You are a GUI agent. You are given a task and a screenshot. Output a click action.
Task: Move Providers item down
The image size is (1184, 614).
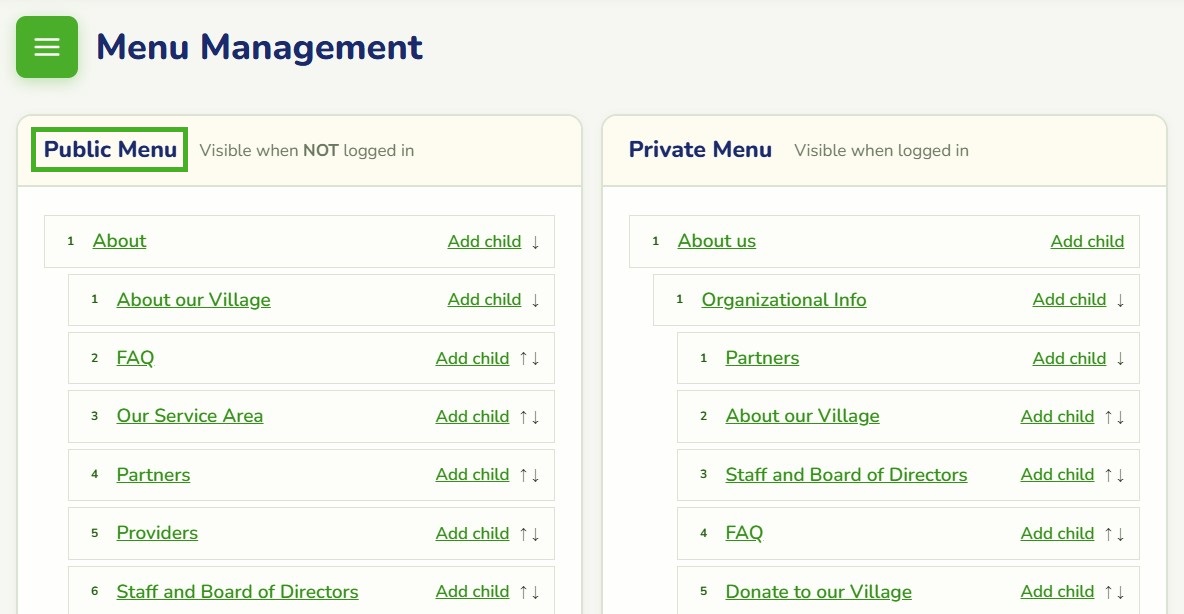(x=535, y=534)
